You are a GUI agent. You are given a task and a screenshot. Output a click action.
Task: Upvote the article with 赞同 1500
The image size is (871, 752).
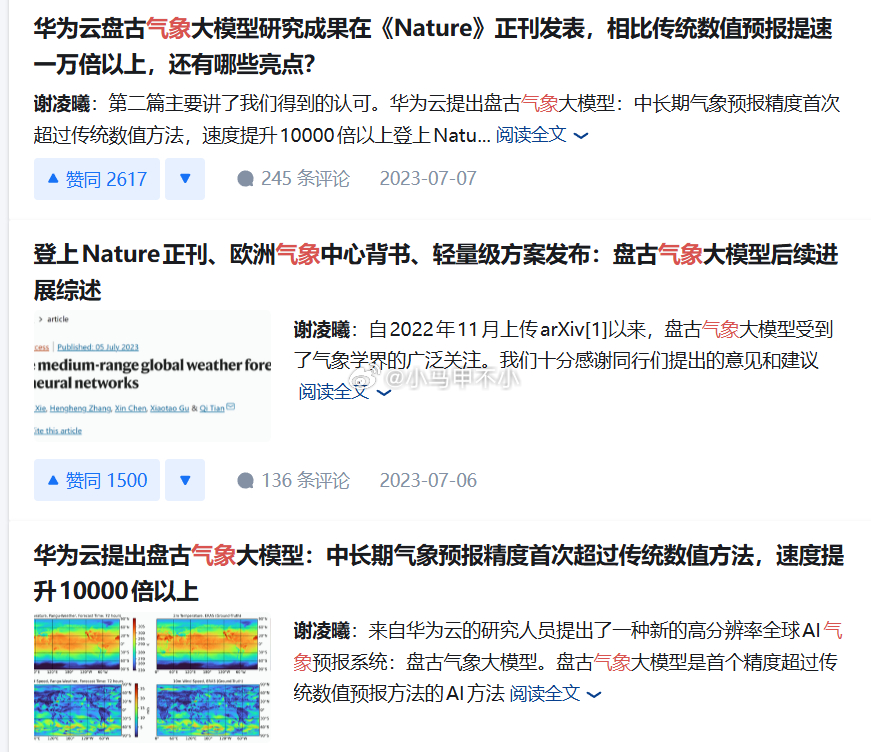coord(97,480)
